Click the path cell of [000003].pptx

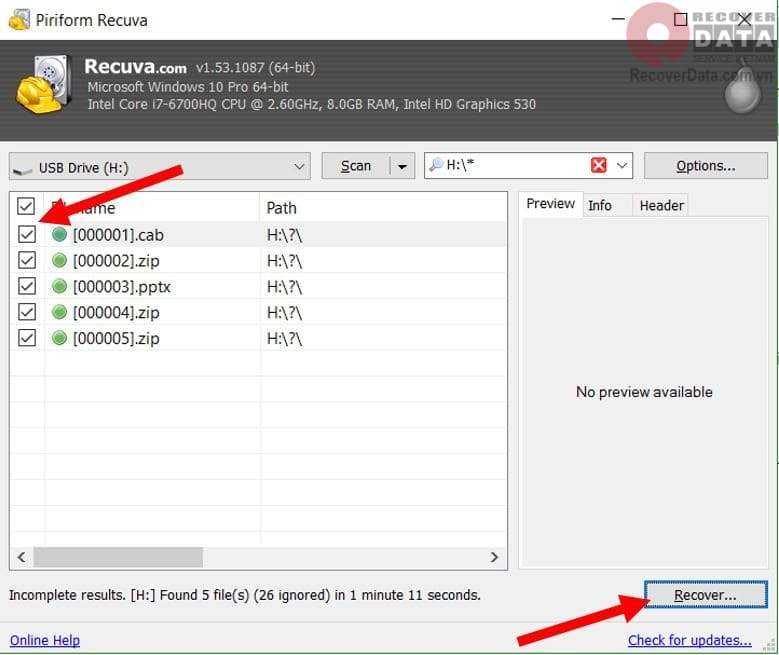coord(284,287)
